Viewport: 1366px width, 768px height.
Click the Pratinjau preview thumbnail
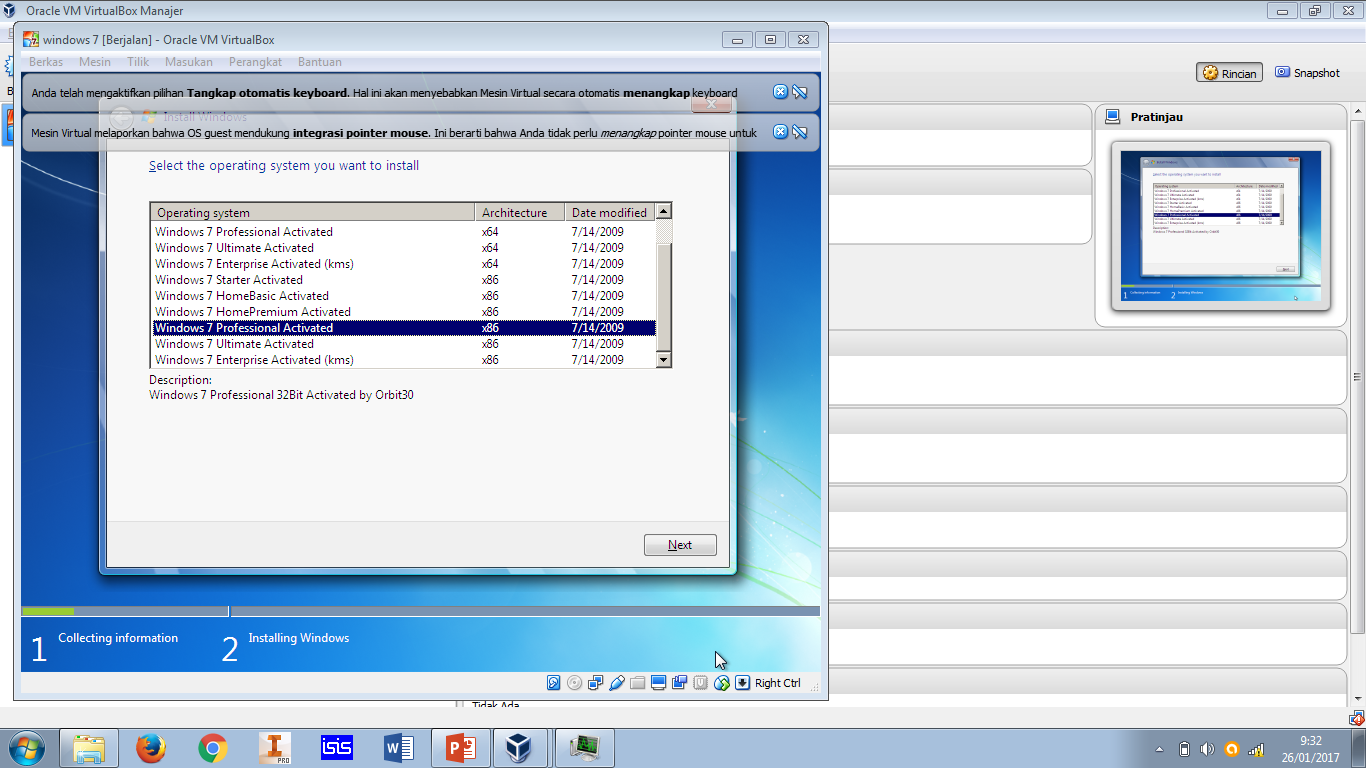coord(1221,226)
